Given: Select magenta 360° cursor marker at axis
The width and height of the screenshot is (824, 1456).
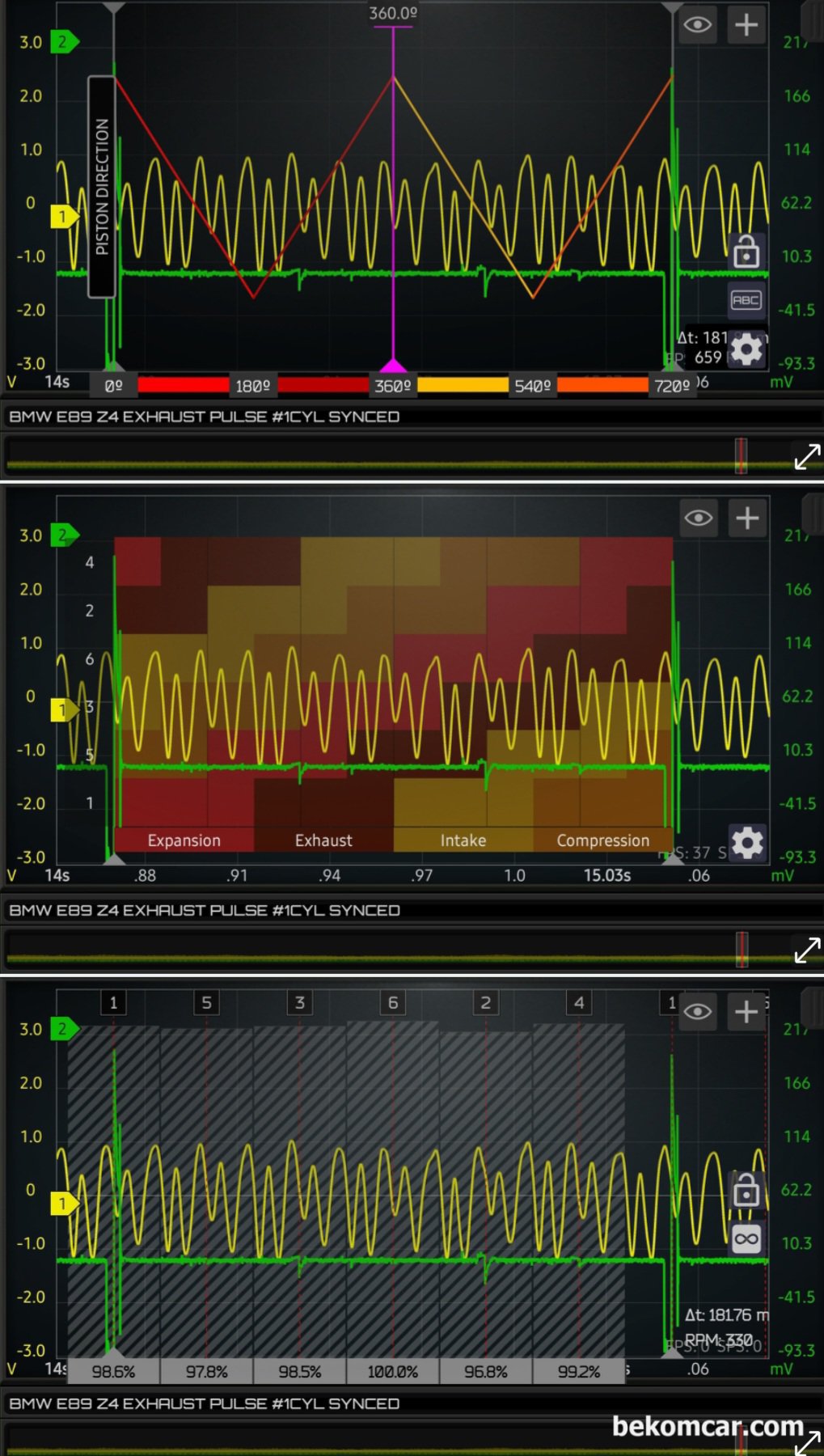Looking at the screenshot, I should 393,366.
